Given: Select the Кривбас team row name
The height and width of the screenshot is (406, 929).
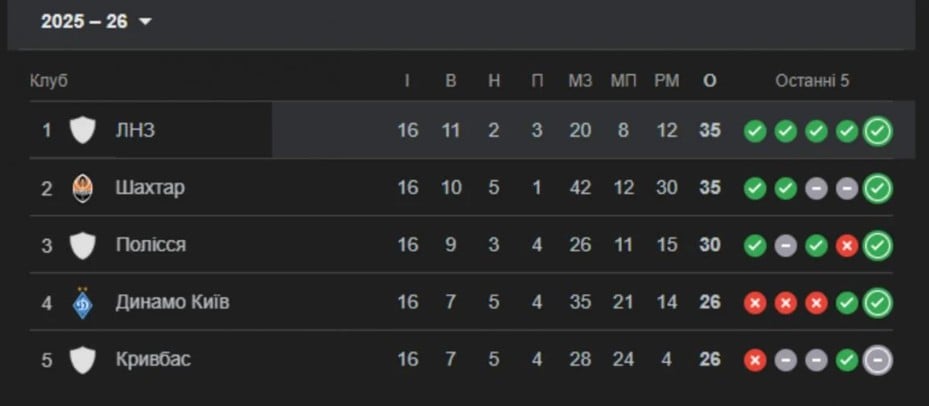Looking at the screenshot, I should [152, 360].
